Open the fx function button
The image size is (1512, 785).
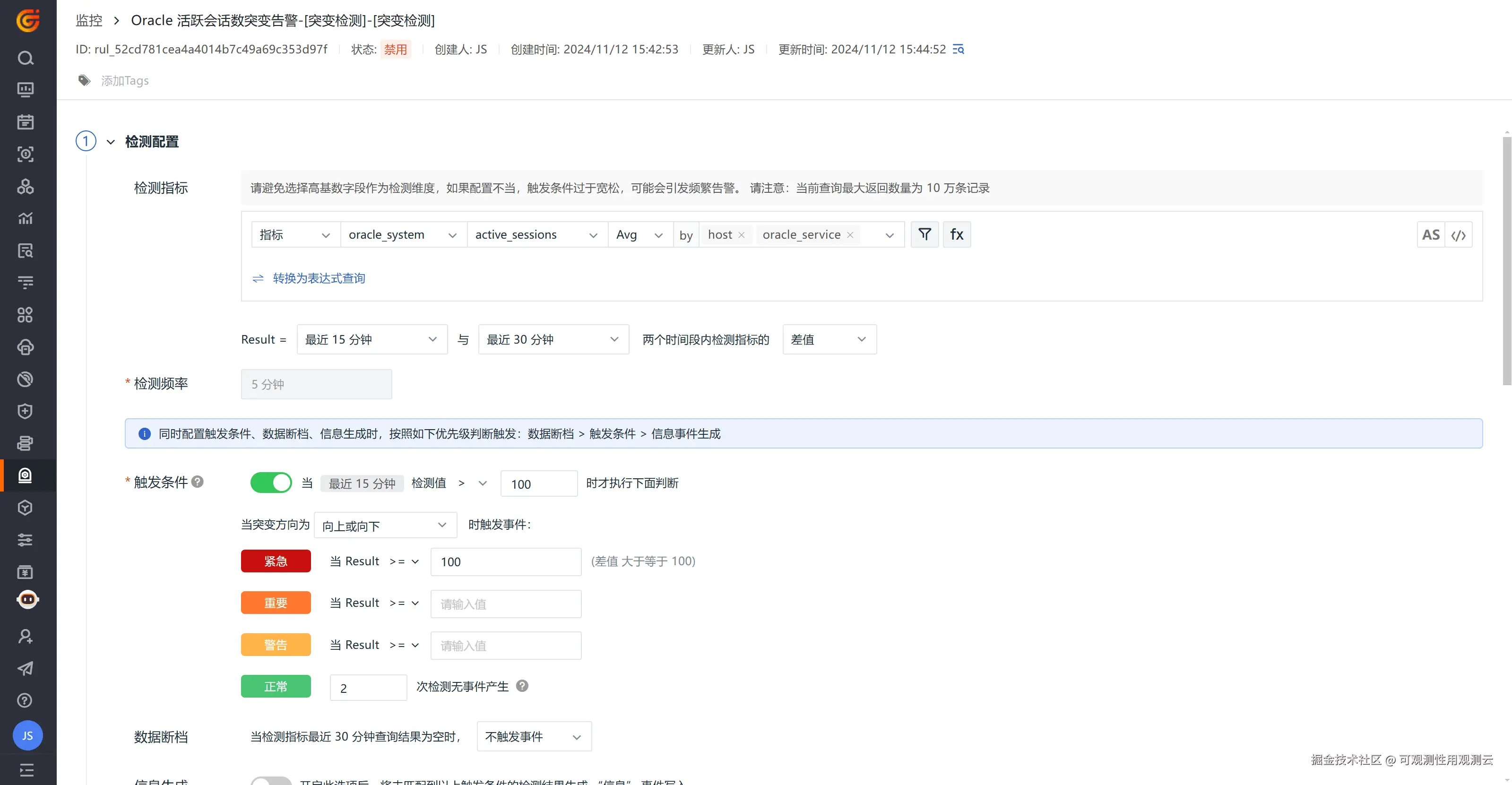[x=957, y=235]
